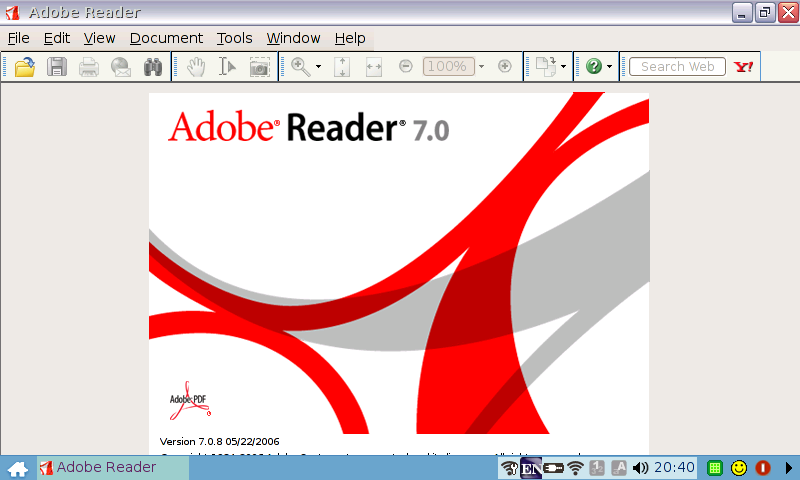
Task: Click the Adobe PDF logo on splash
Action: tap(190, 401)
